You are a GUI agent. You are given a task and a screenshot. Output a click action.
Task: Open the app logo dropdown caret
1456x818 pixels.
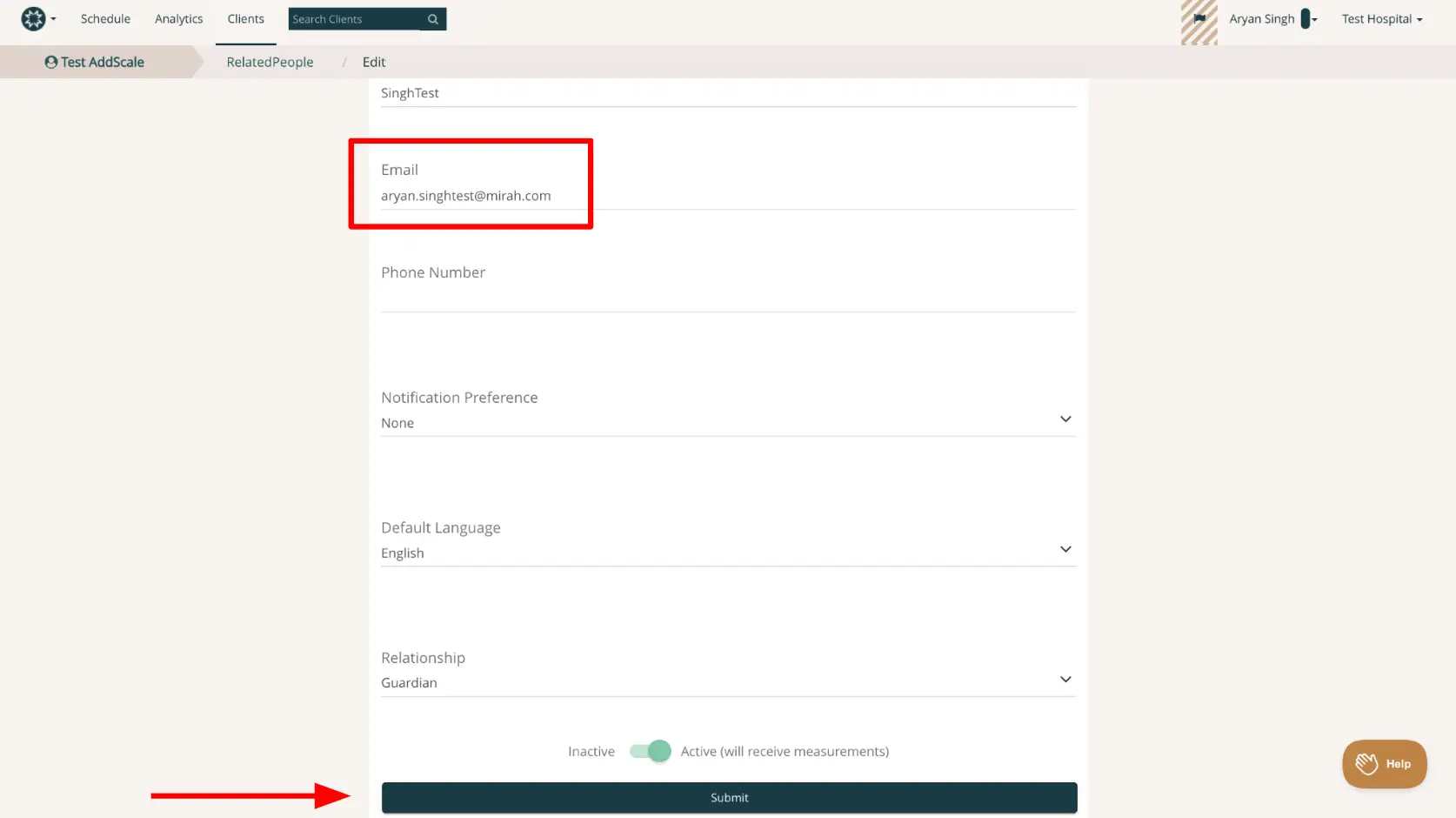coord(52,18)
